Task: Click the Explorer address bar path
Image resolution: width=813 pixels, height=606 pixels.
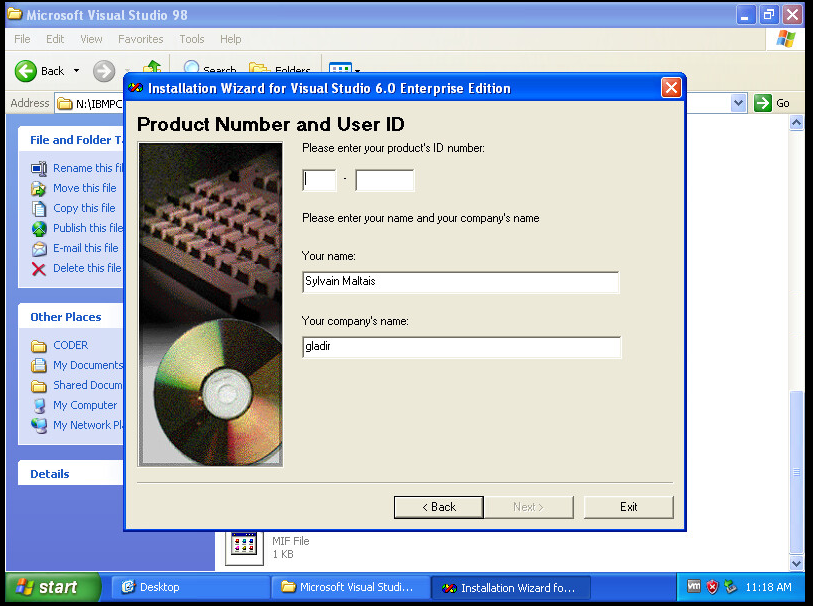Action: (99, 104)
